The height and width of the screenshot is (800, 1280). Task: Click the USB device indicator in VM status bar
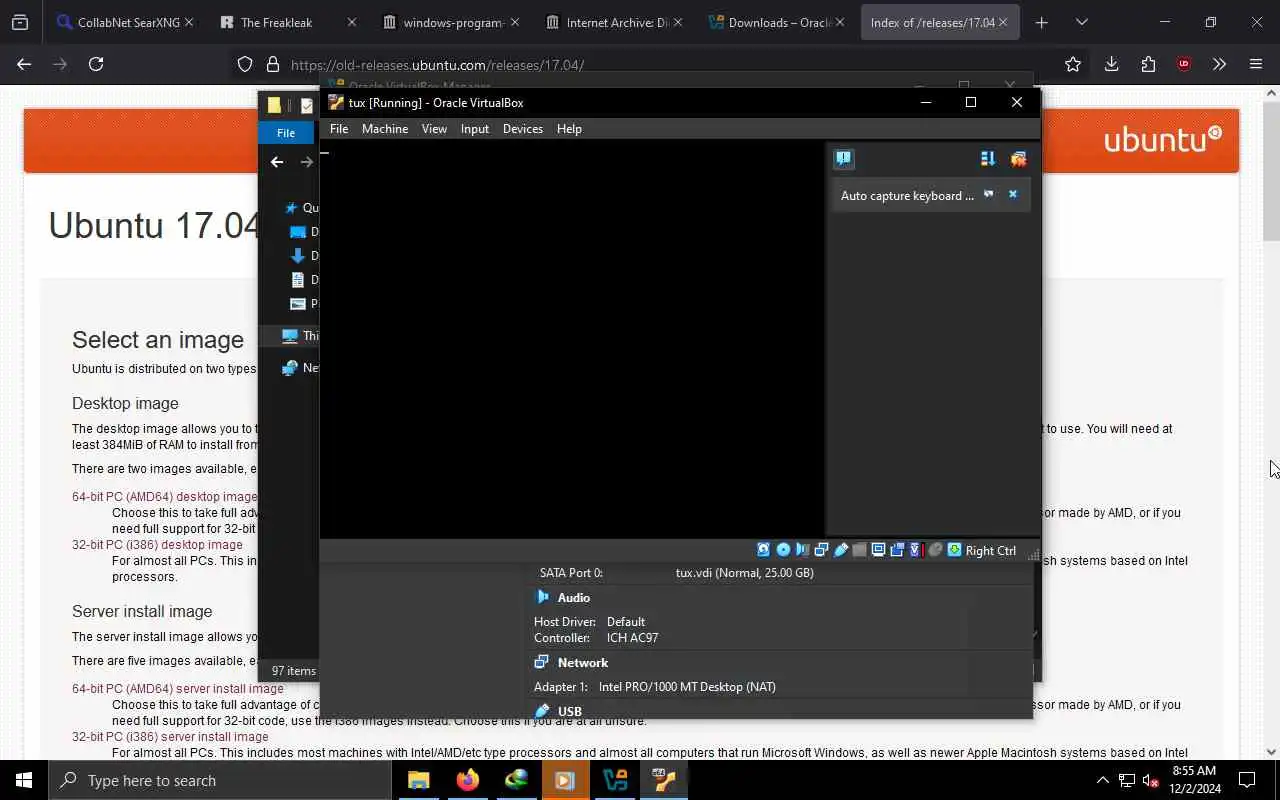(841, 550)
